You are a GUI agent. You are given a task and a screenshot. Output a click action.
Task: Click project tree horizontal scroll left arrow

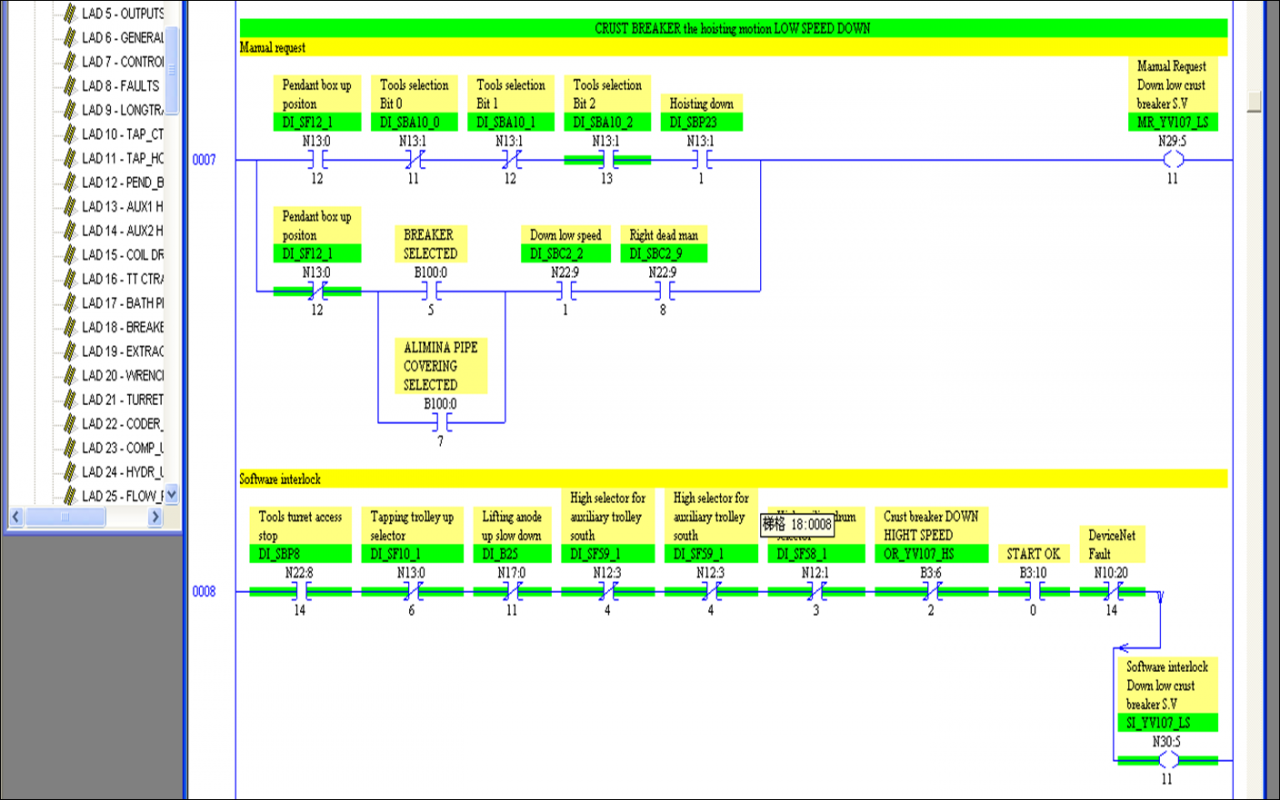16,517
